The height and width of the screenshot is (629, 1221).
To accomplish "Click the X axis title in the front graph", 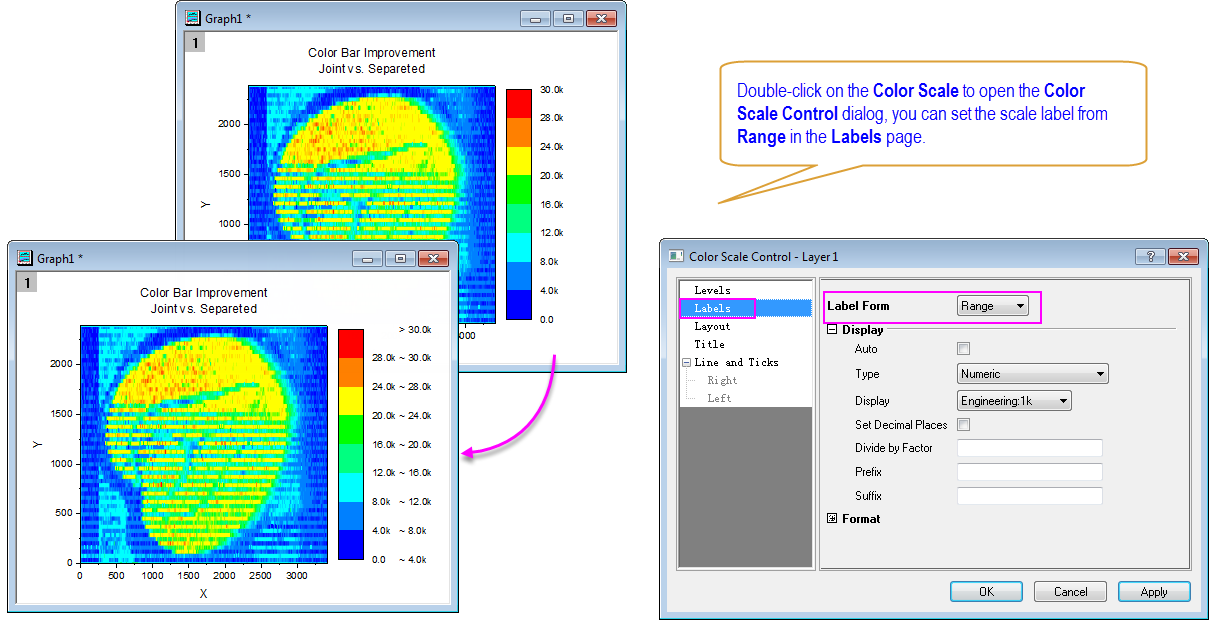I will pos(203,593).
